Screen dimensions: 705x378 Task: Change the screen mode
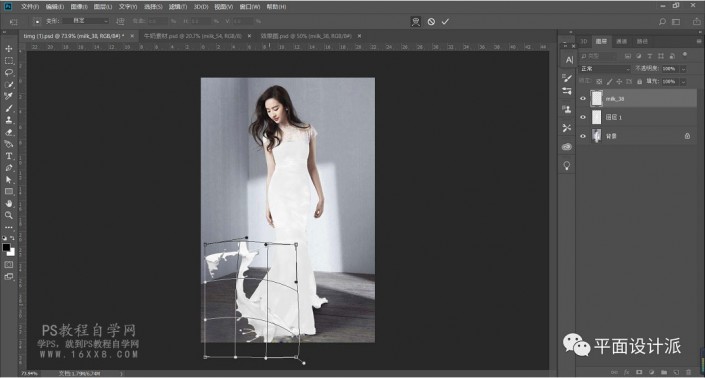tap(9, 276)
